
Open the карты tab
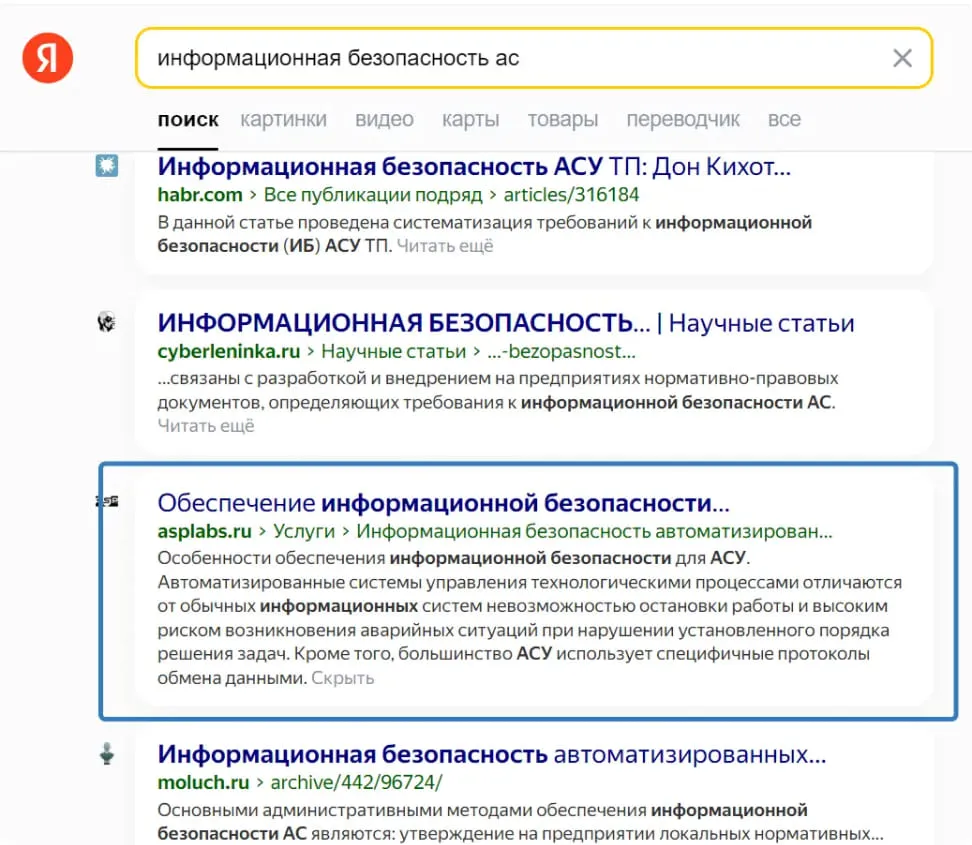pos(470,118)
